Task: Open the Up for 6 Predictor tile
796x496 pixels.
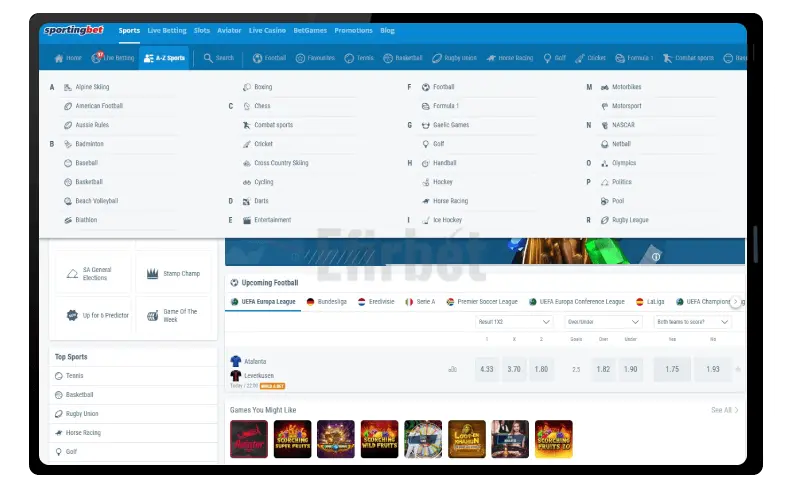Action: tap(93, 315)
